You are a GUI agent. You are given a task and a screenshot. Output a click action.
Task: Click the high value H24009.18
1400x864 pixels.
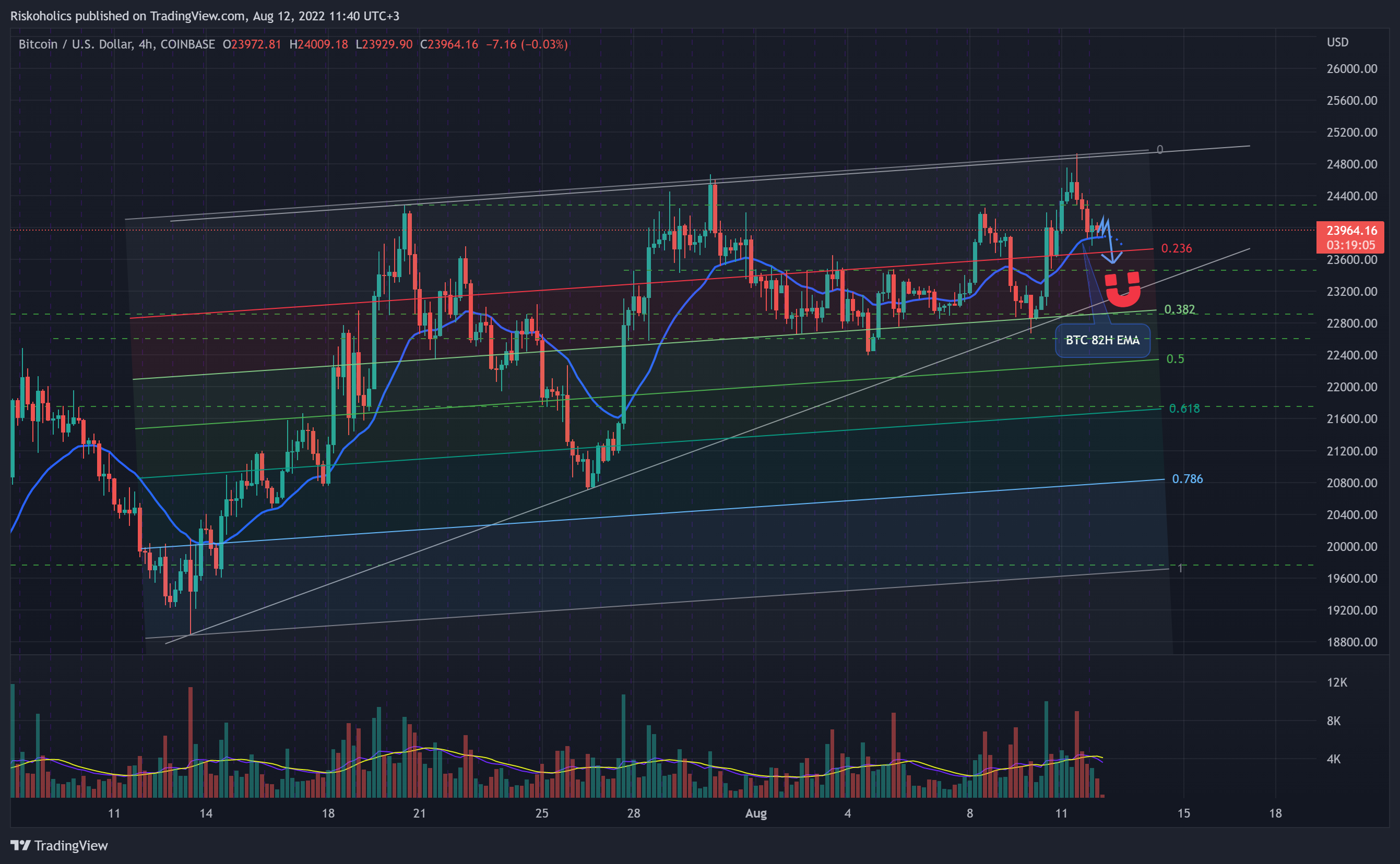[x=318, y=44]
